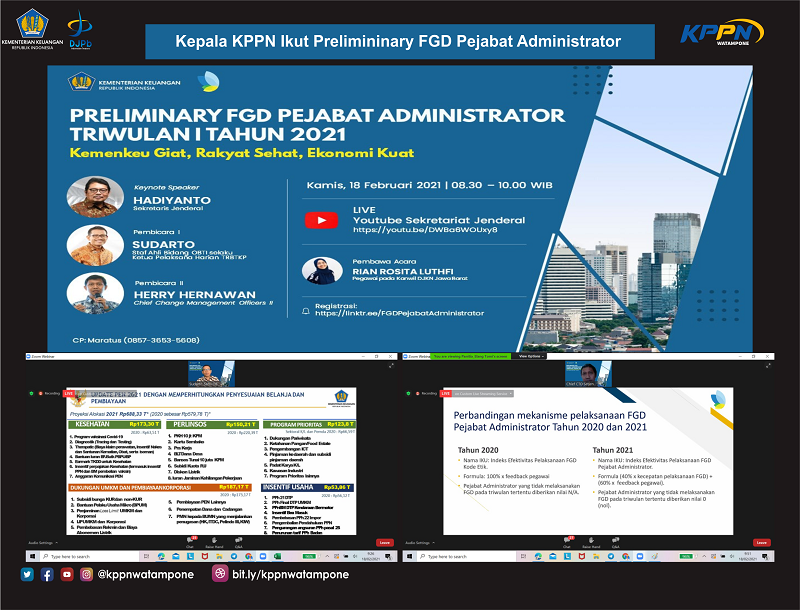The width and height of the screenshot is (800, 610).
Task: Open notification center on the left taskbar
Action: tap(388, 556)
